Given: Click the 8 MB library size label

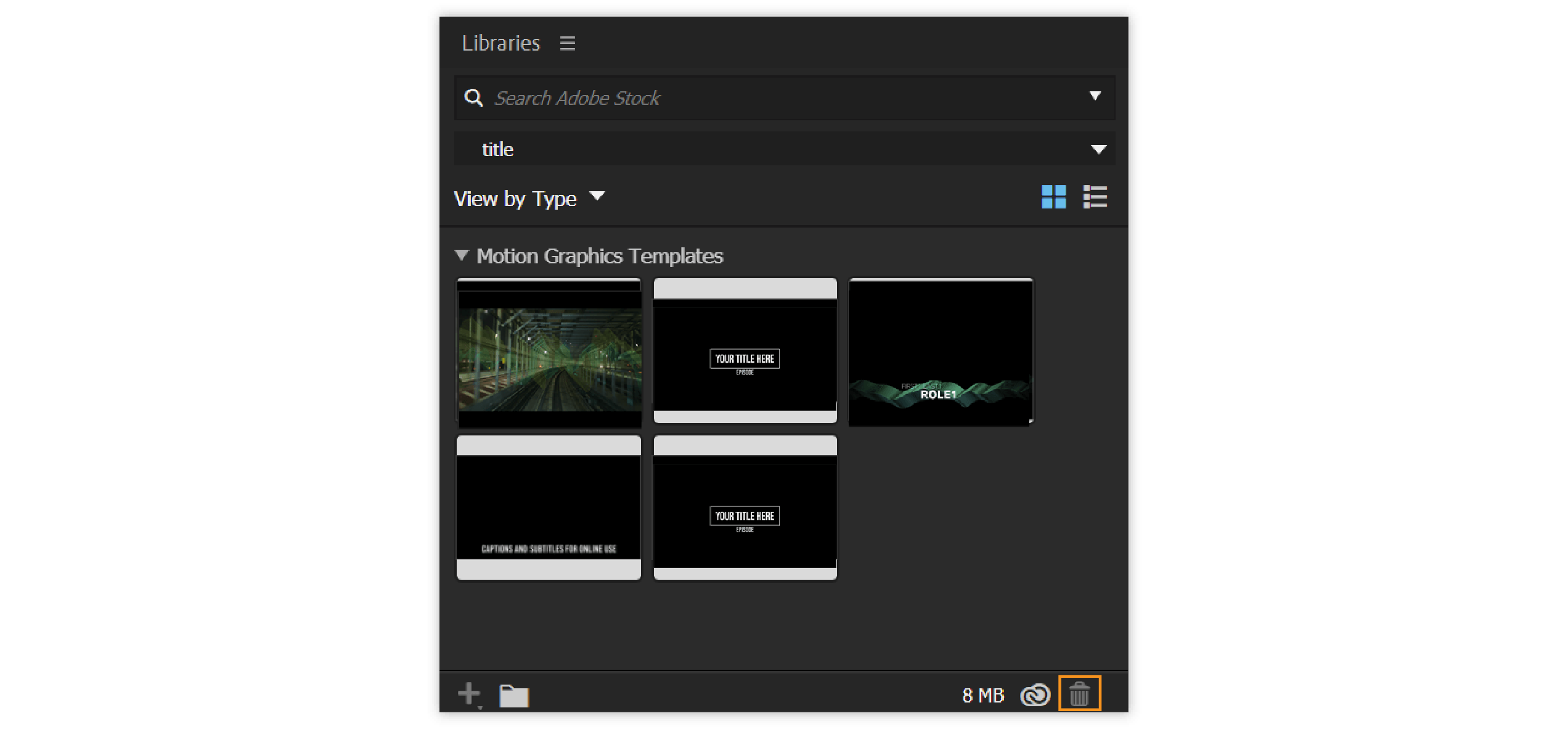Looking at the screenshot, I should [982, 696].
